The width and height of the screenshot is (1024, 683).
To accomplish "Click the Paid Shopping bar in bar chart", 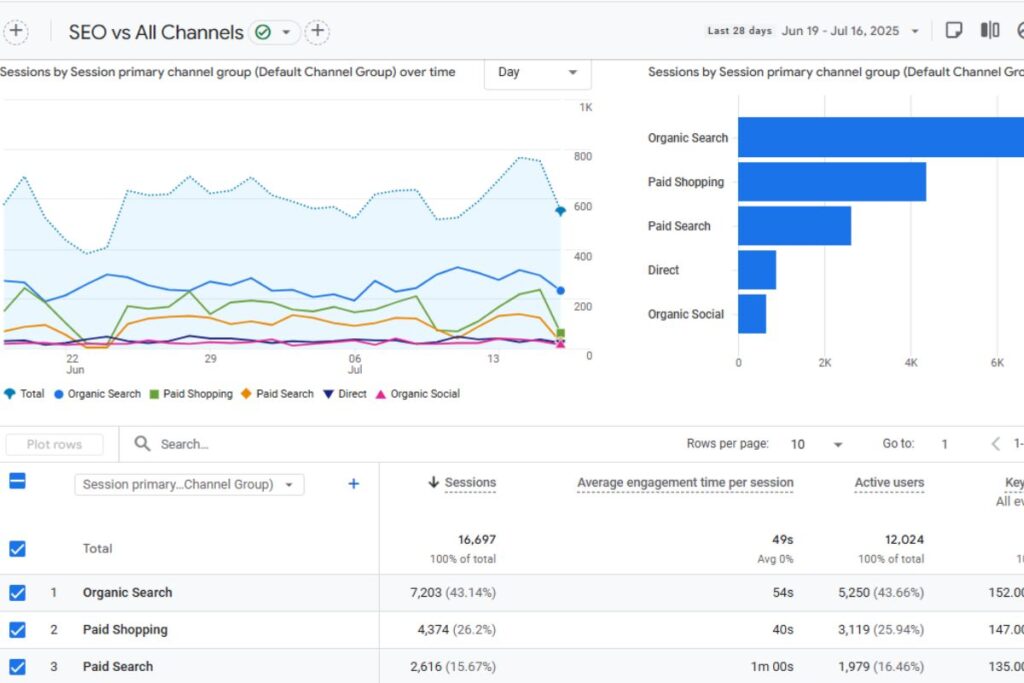I will click(831, 182).
